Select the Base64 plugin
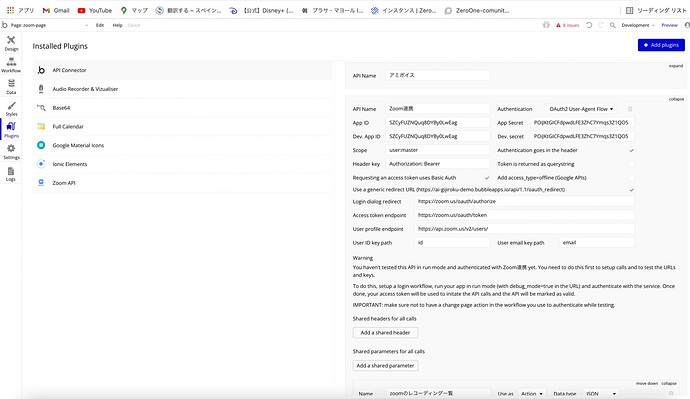This screenshot has width=690, height=399. pyautogui.click(x=183, y=108)
